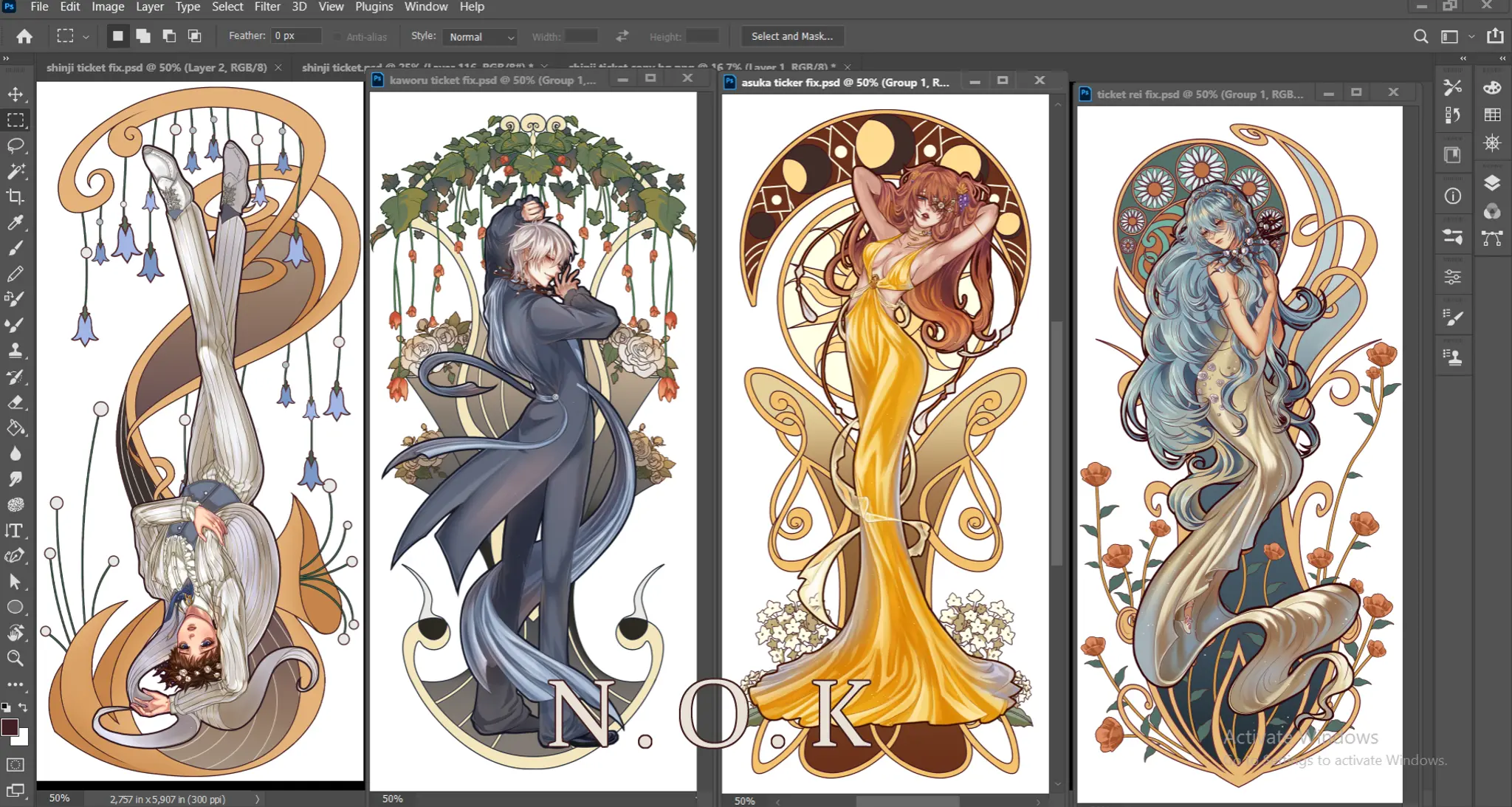
Task: Open the Layers panel icon
Action: [1492, 183]
